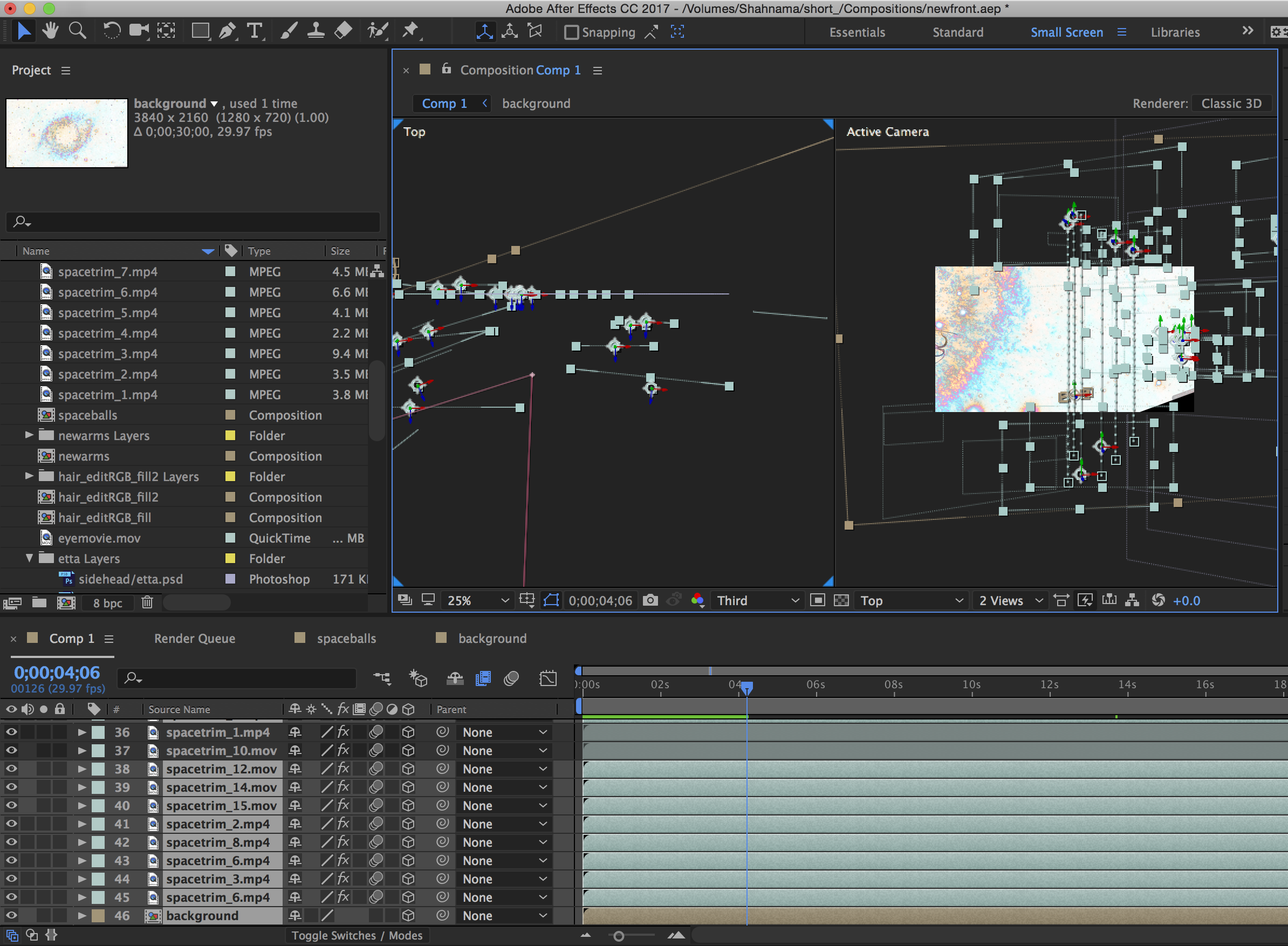
Task: Select the Zoom magnifier tool
Action: click(77, 31)
